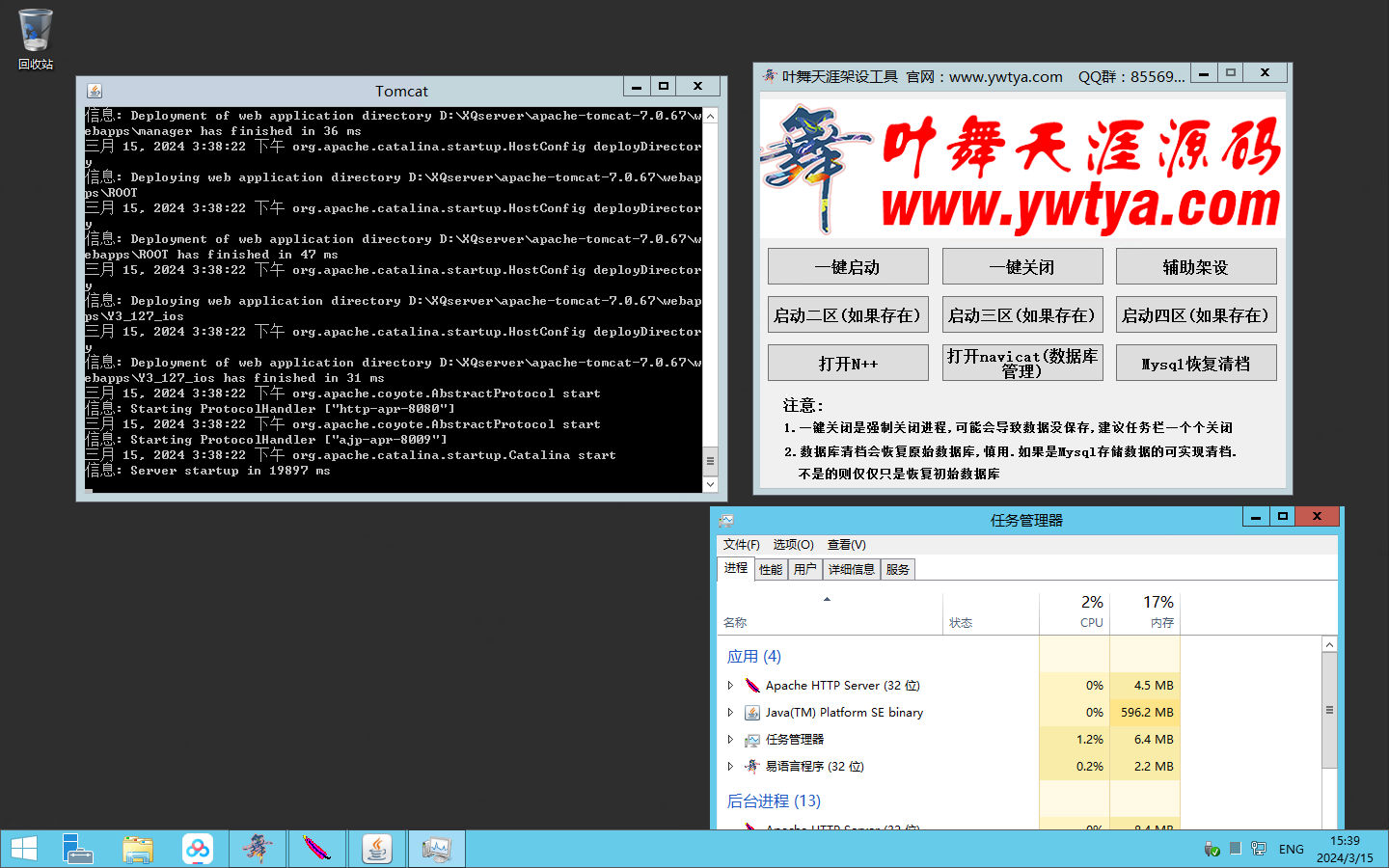1389x868 pixels.
Task: Click the Java icon in Tomcat title bar
Action: [x=95, y=91]
